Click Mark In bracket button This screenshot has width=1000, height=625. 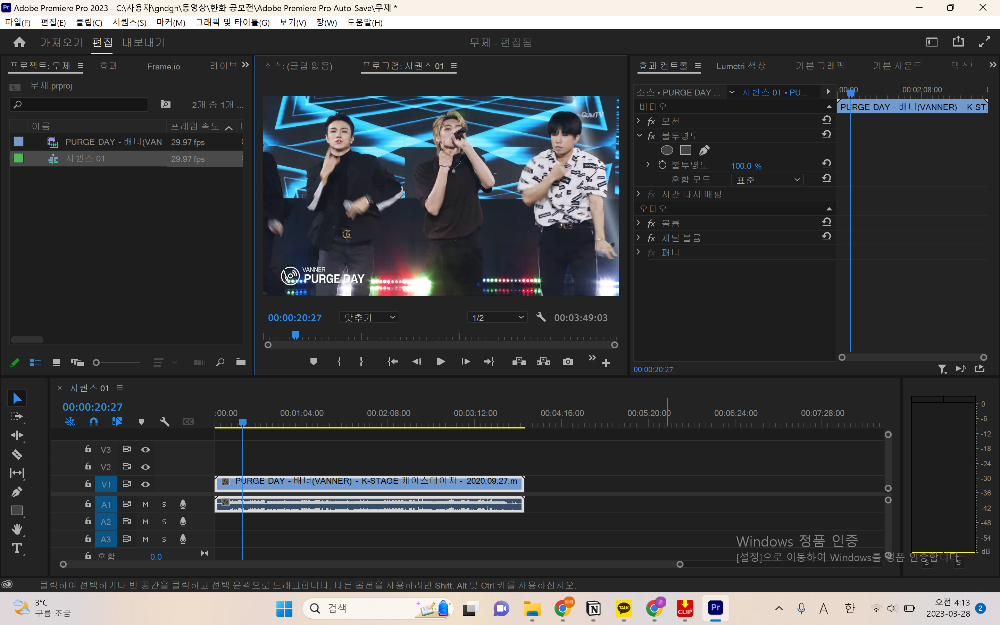339,362
